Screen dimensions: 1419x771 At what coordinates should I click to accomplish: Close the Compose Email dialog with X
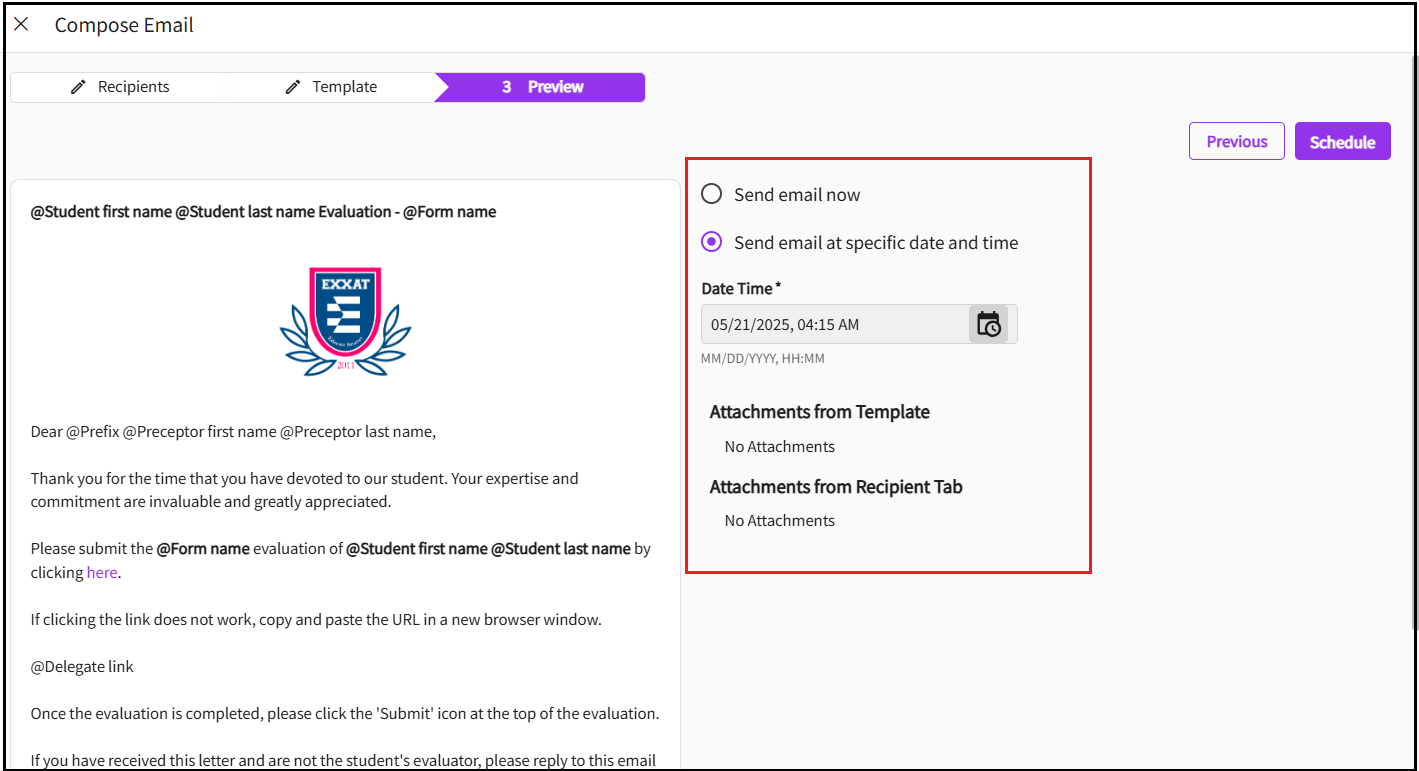(x=21, y=25)
